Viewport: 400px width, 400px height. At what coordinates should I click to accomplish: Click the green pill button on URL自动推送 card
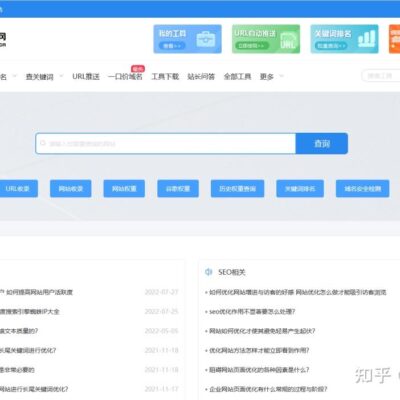[x=252, y=46]
